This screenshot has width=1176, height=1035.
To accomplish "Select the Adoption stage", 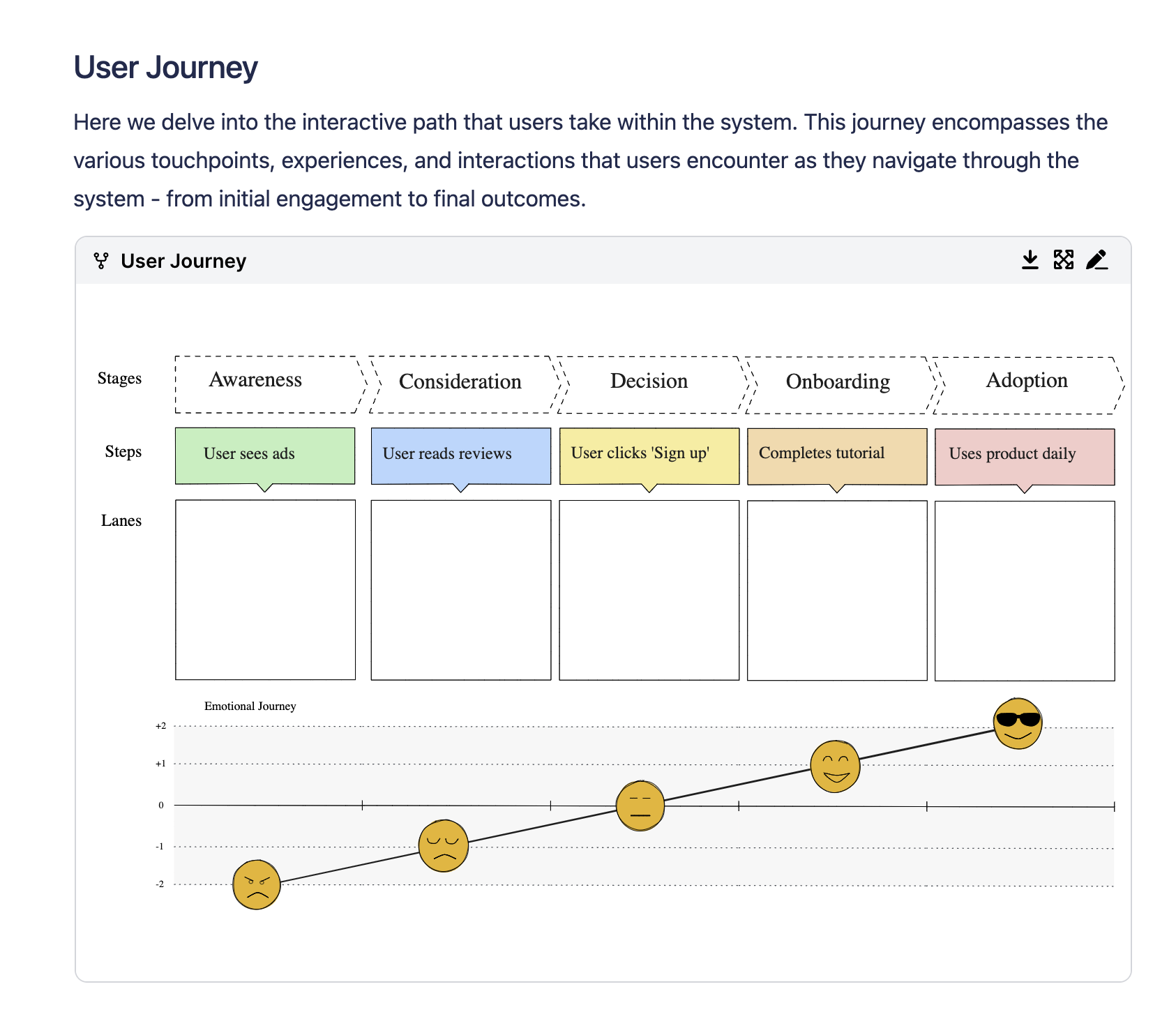I will click(x=1027, y=384).
